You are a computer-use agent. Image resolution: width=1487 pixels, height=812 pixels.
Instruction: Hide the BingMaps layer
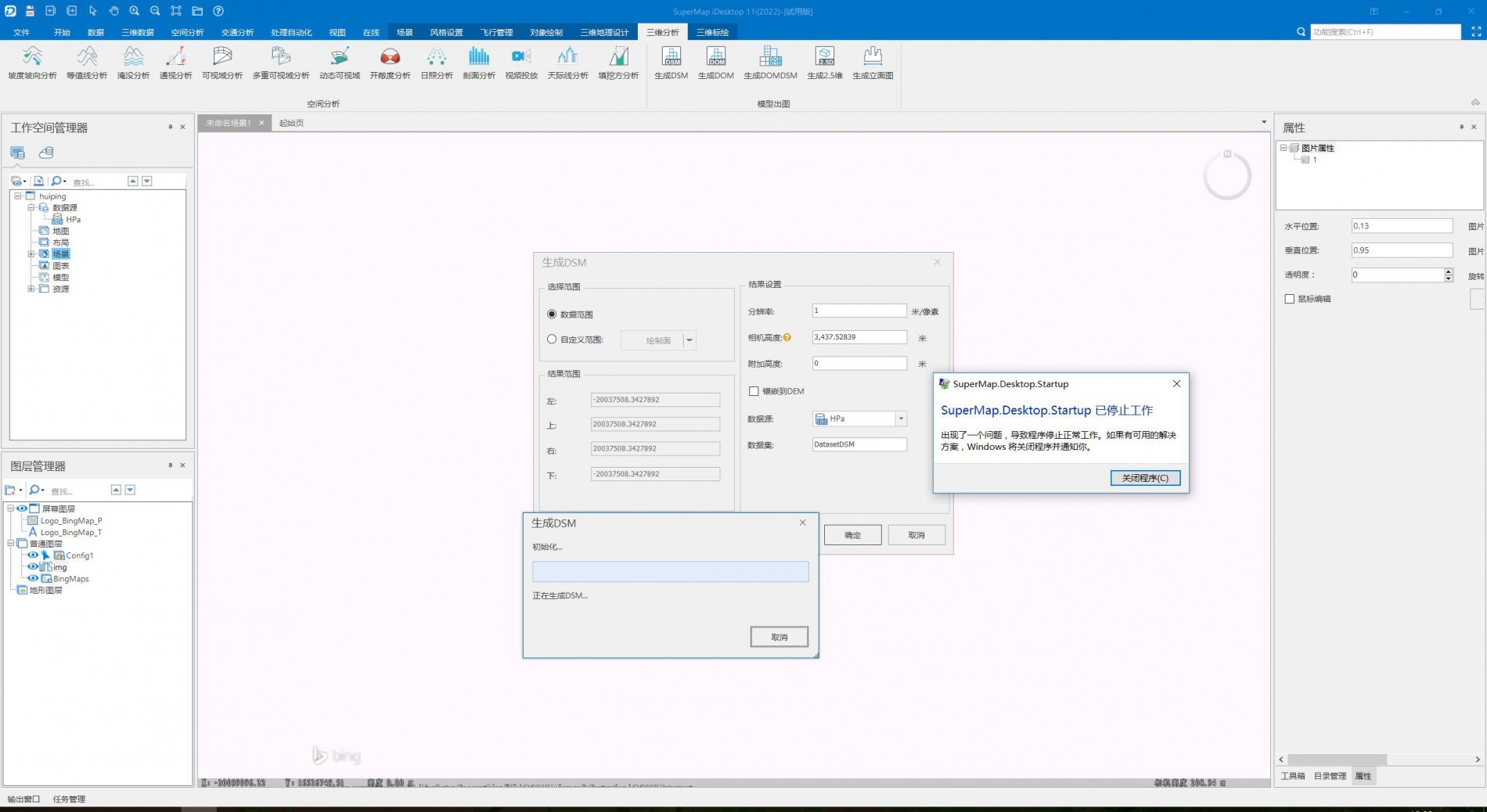pos(33,579)
